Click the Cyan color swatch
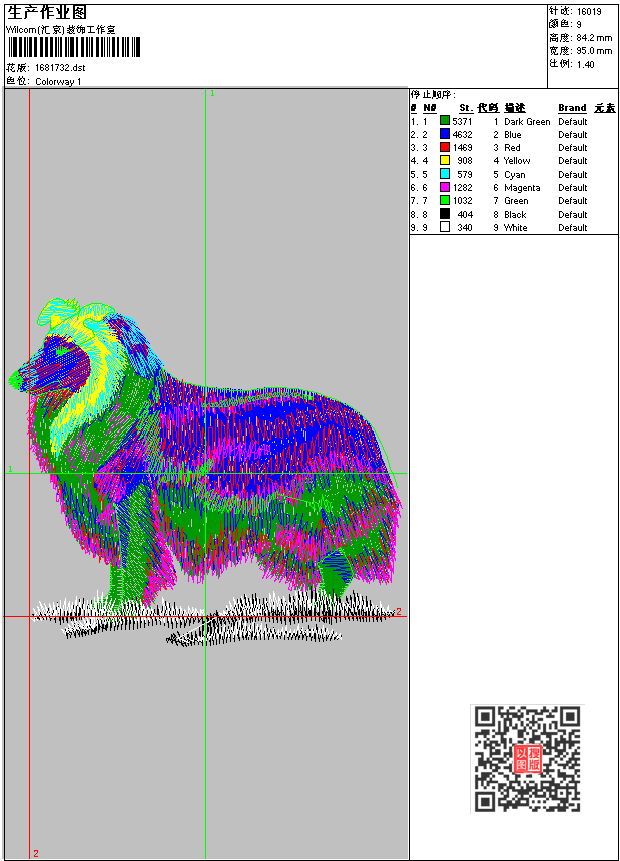This screenshot has width=620, height=861. (445, 174)
